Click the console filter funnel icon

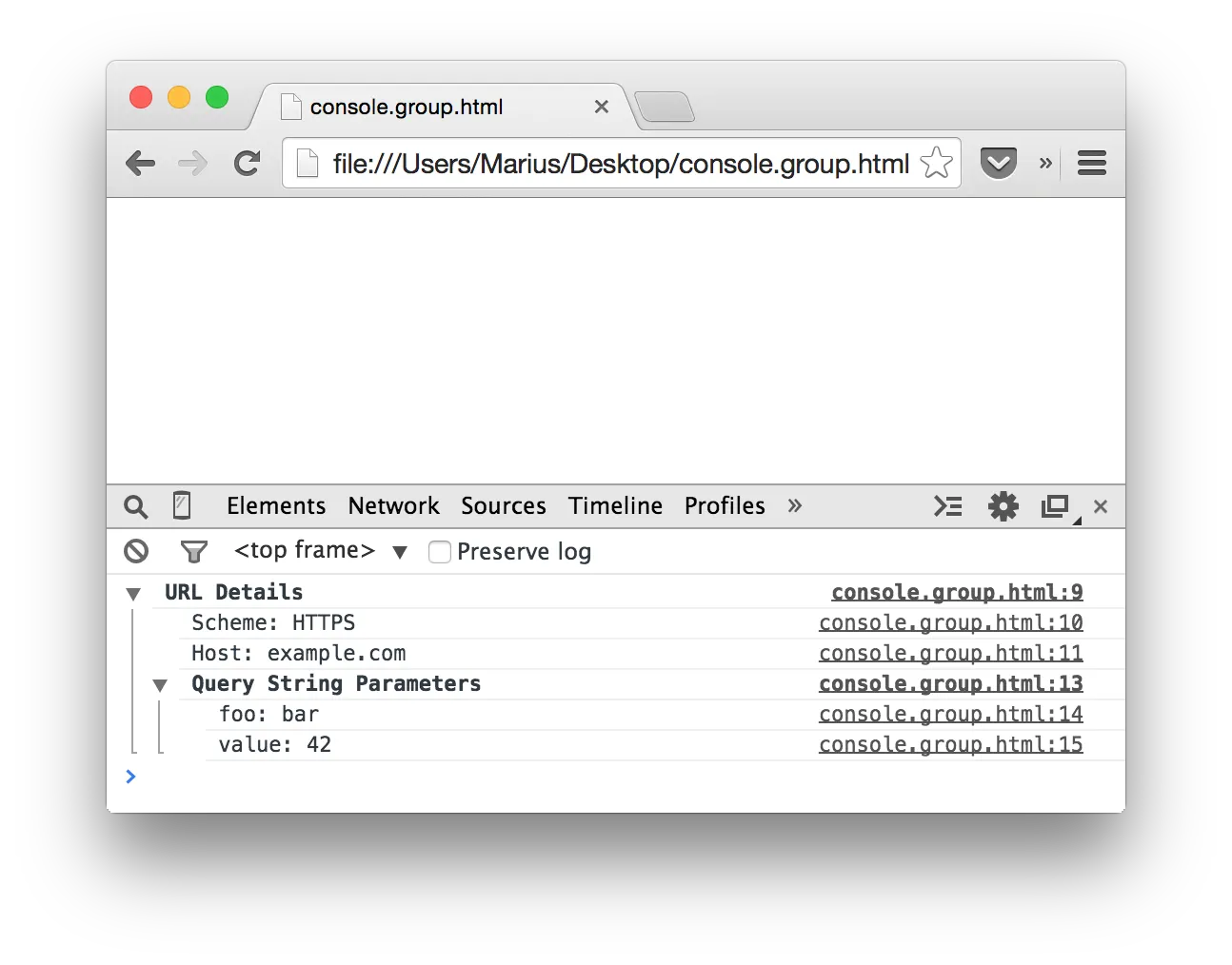click(193, 552)
